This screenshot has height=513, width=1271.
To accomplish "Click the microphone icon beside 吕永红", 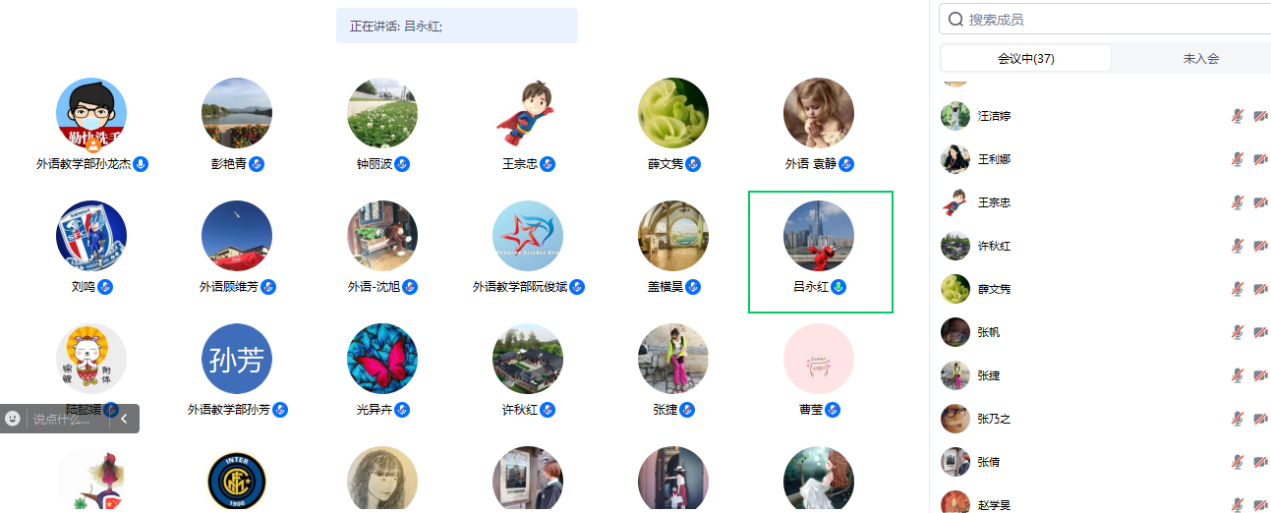I will 839,287.
